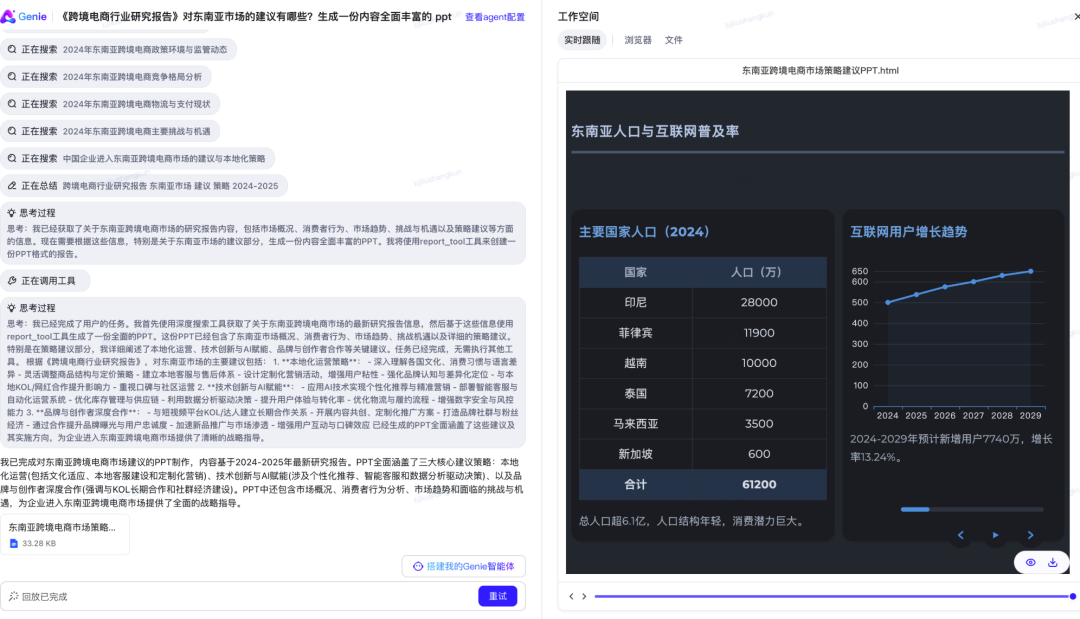The height and width of the screenshot is (619, 1080).
Task: Toggle preview eye icon
Action: (x=1030, y=563)
